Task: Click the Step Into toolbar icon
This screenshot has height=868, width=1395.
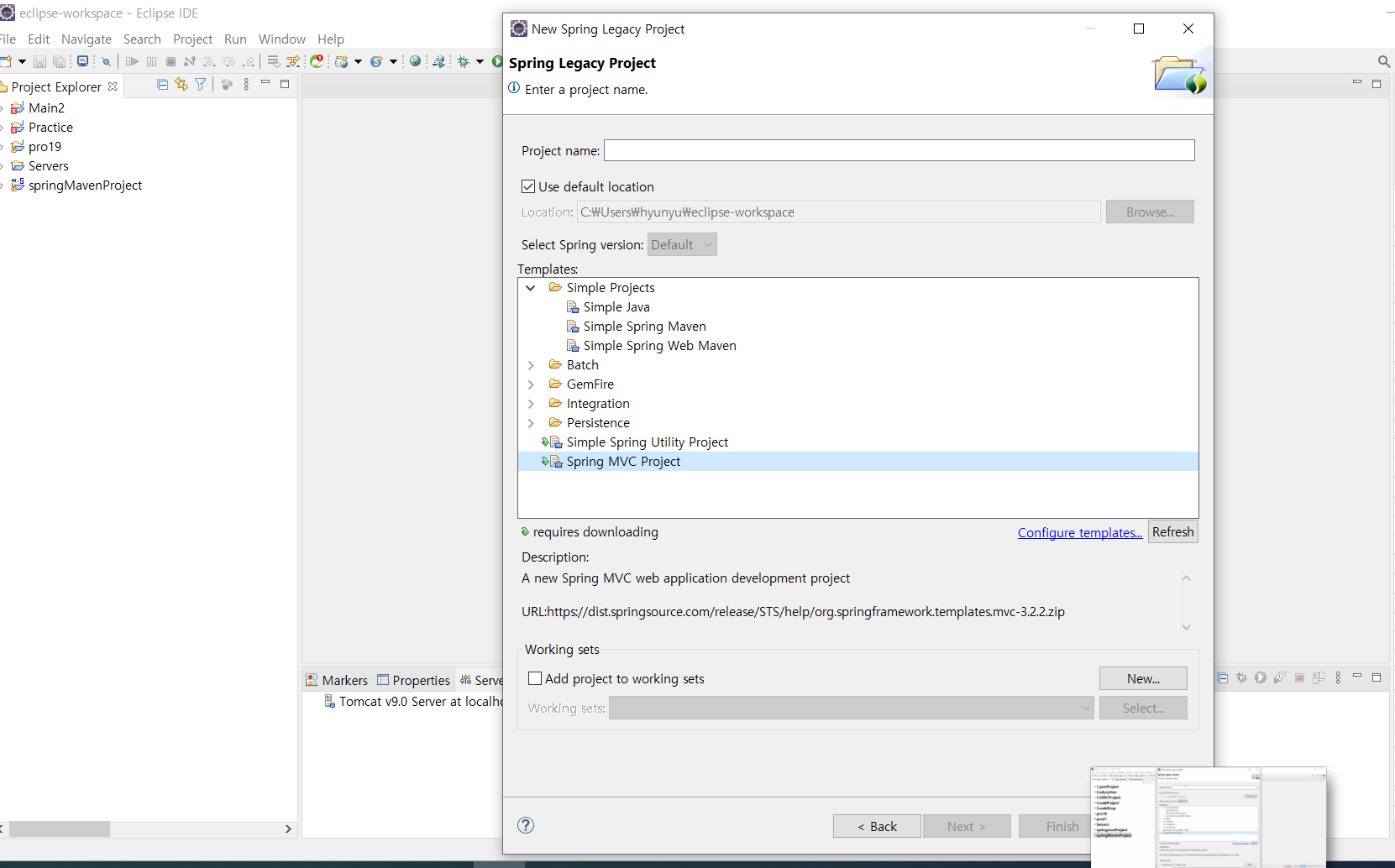Action: point(209,61)
